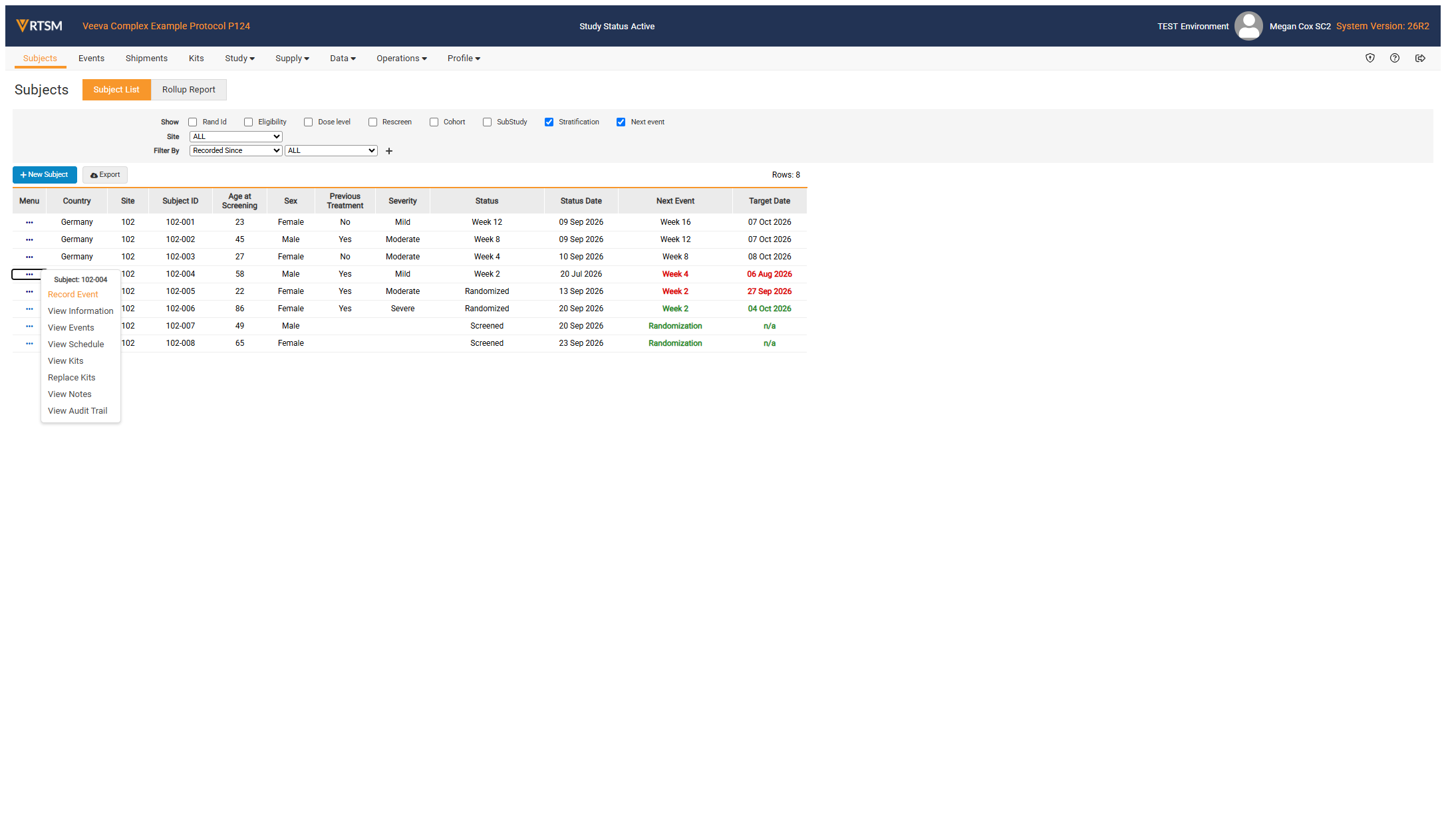1446x840 pixels.
Task: Check the Dose level option
Action: 309,122
